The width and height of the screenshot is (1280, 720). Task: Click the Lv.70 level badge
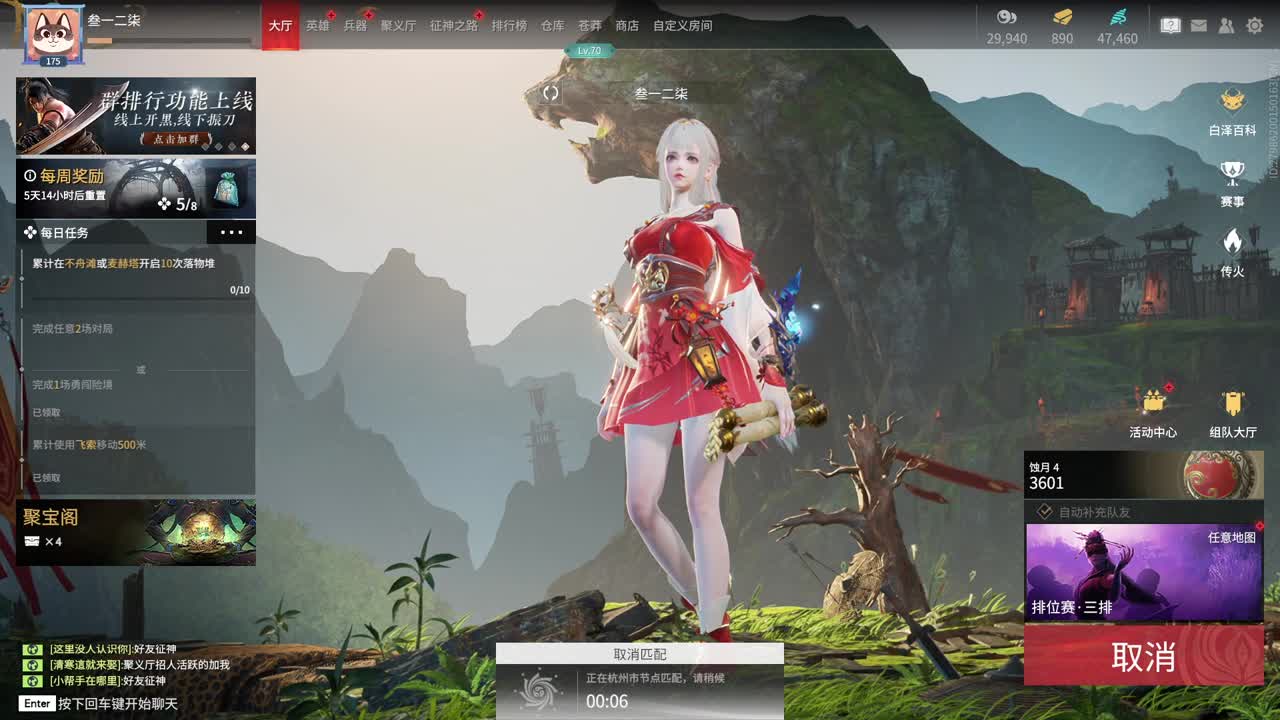point(589,50)
